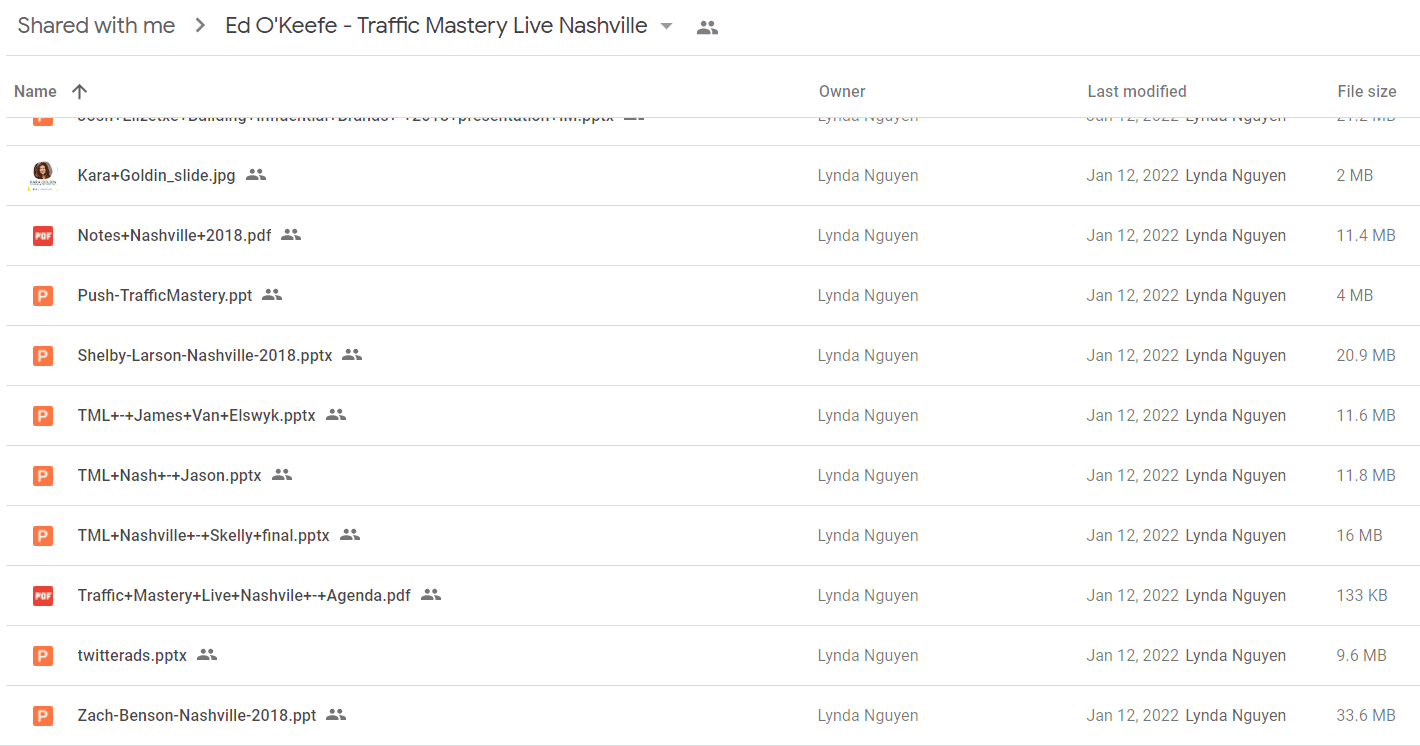Image resolution: width=1420 pixels, height=746 pixels.
Task: Click the Name column header
Action: point(35,91)
